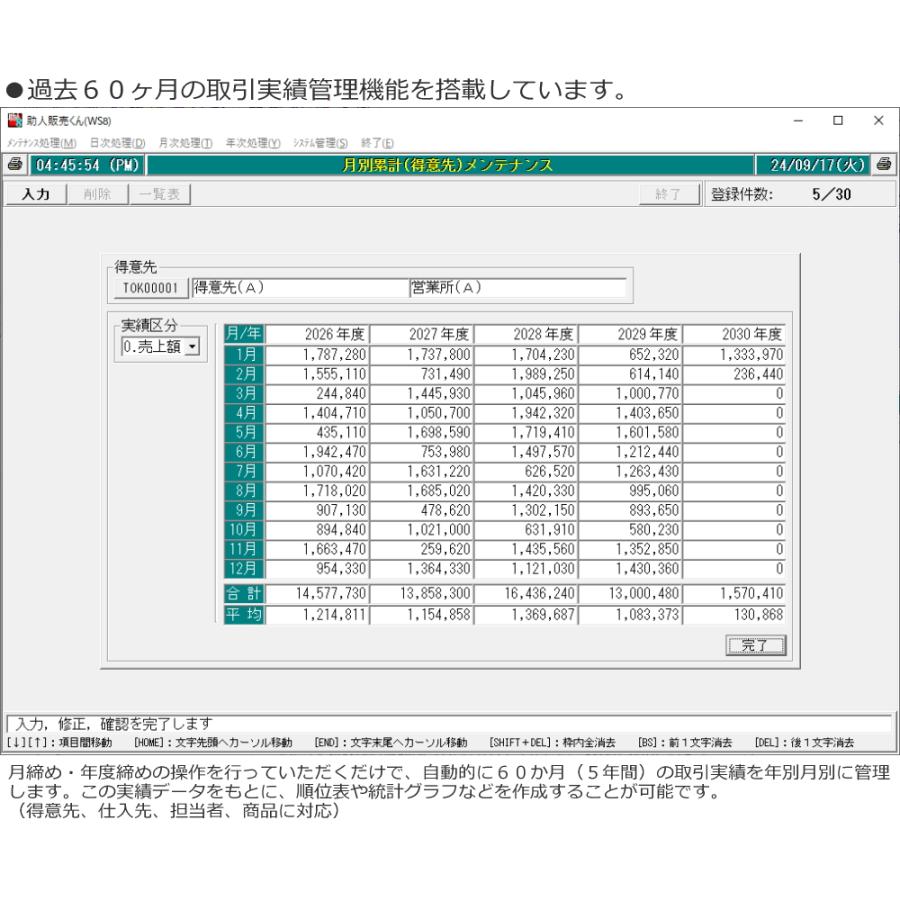Click the 8月 row header
Viewport: 900px width, 900px height.
pyautogui.click(x=244, y=491)
